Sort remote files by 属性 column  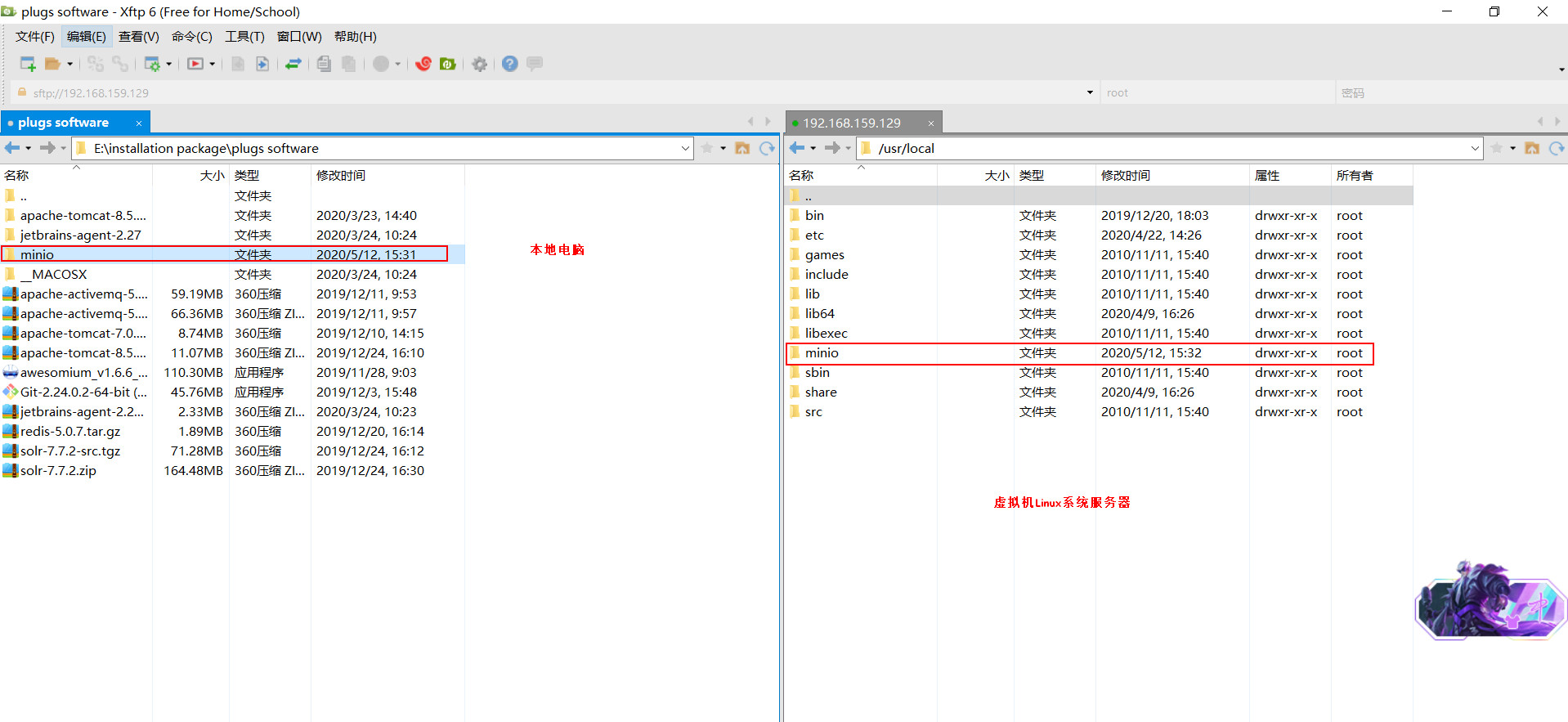(1290, 175)
